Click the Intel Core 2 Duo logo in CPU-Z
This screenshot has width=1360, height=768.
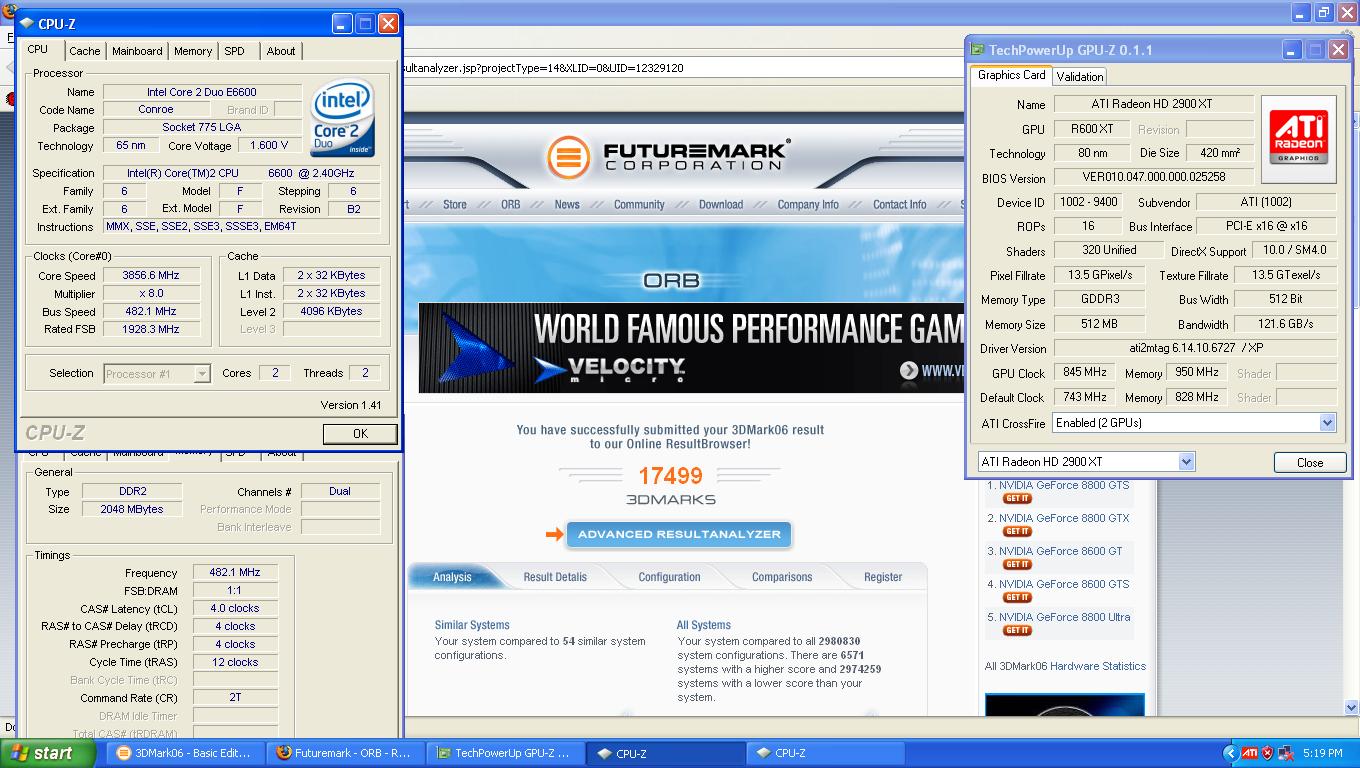[343, 118]
